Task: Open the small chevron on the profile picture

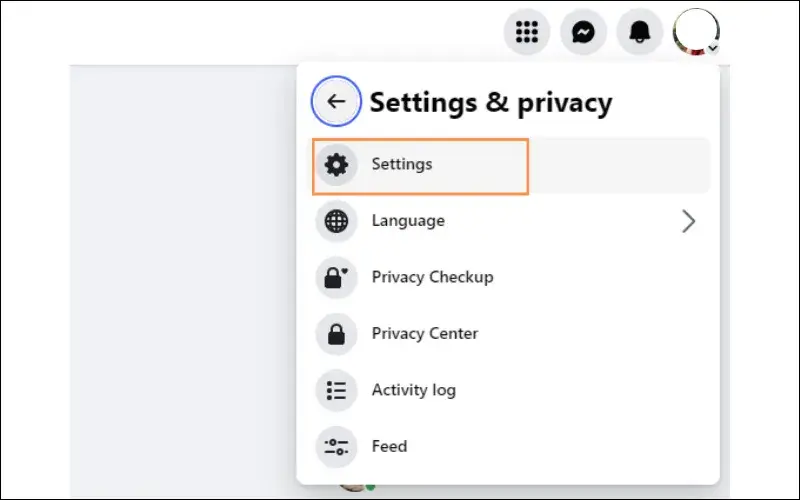Action: 713,48
